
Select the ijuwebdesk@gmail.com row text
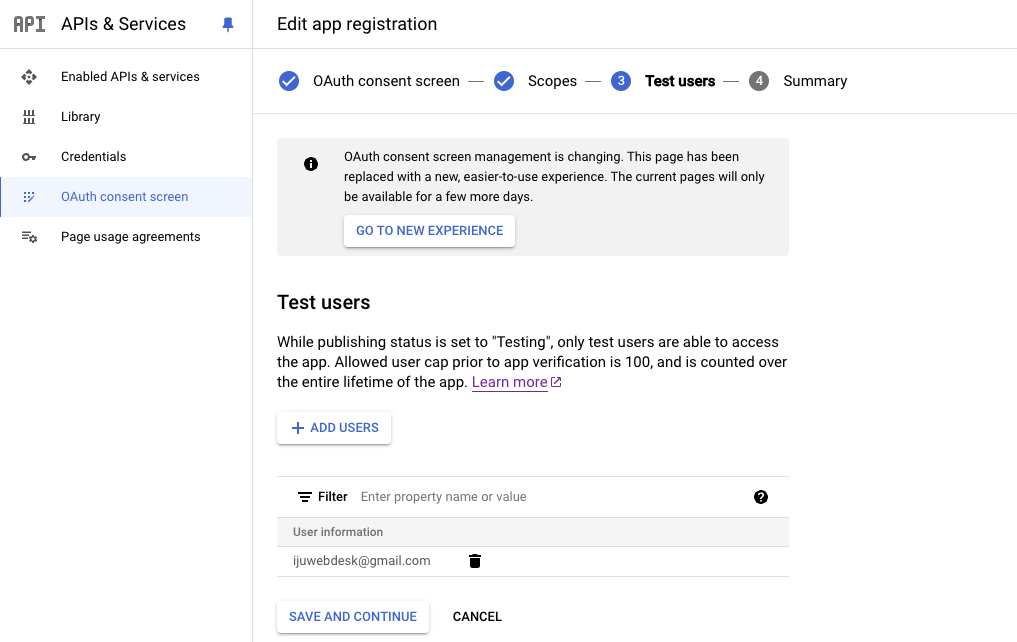pyautogui.click(x=361, y=561)
